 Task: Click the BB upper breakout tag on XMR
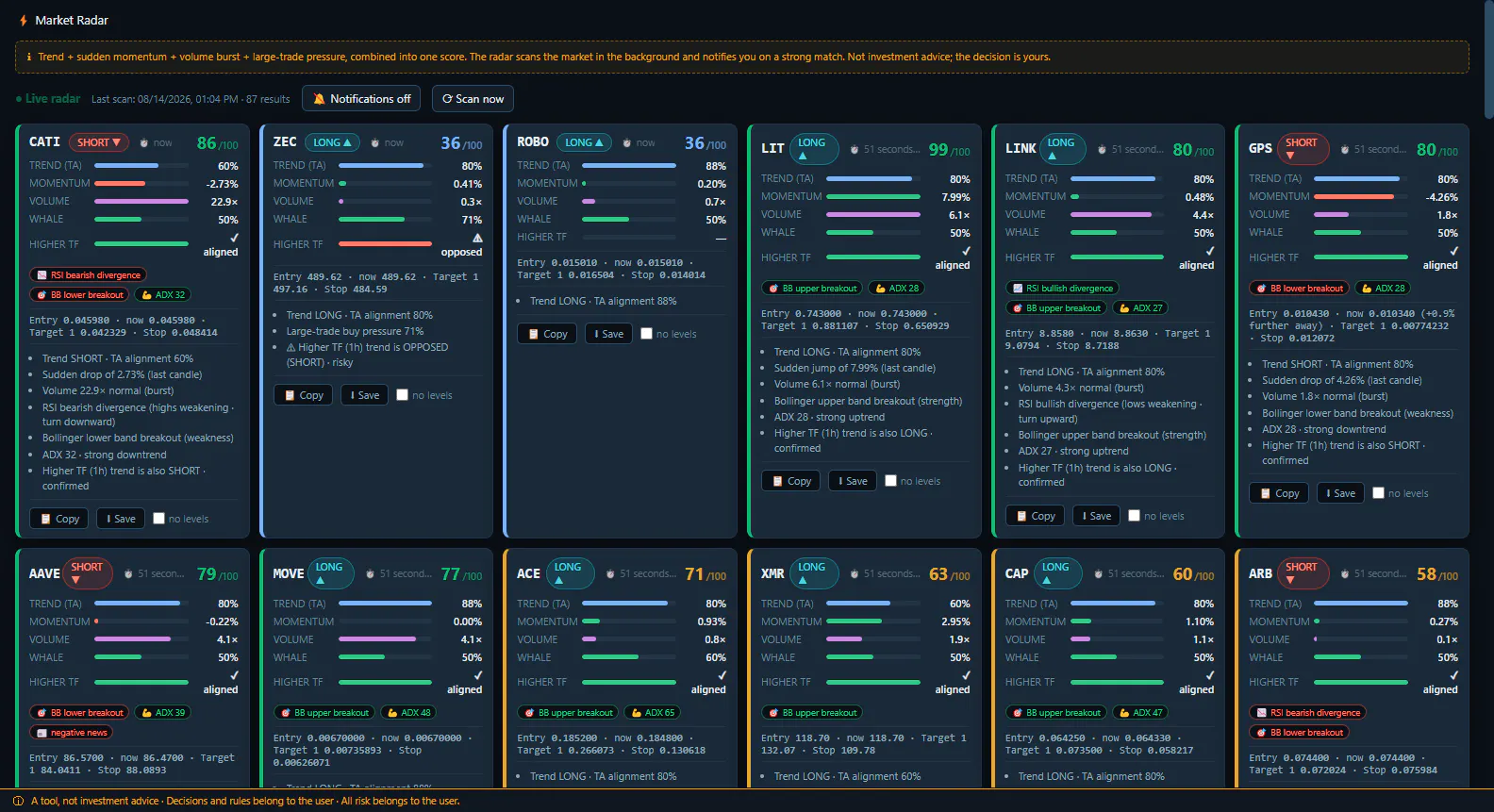click(812, 713)
